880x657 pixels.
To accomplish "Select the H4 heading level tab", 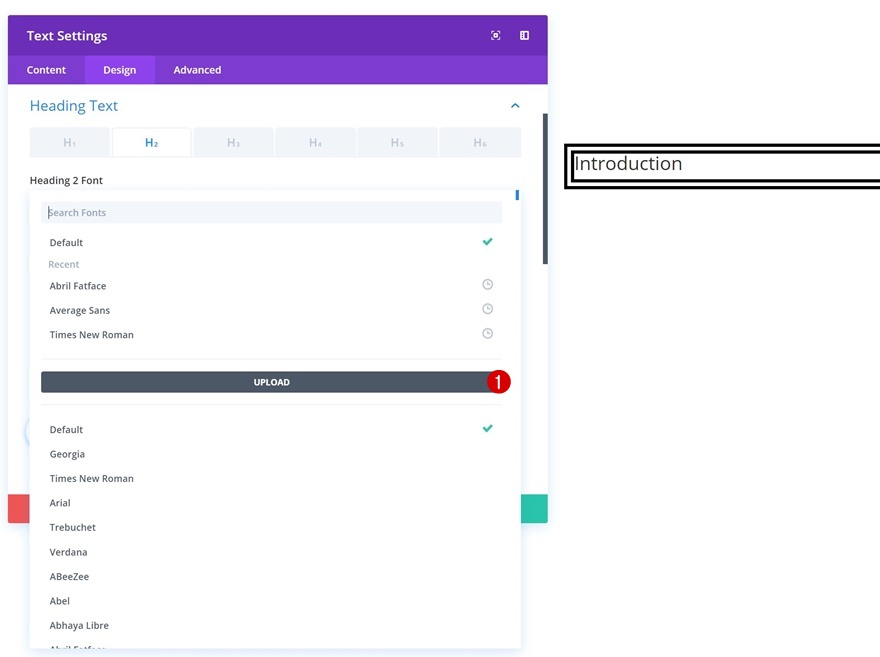I will coord(315,143).
